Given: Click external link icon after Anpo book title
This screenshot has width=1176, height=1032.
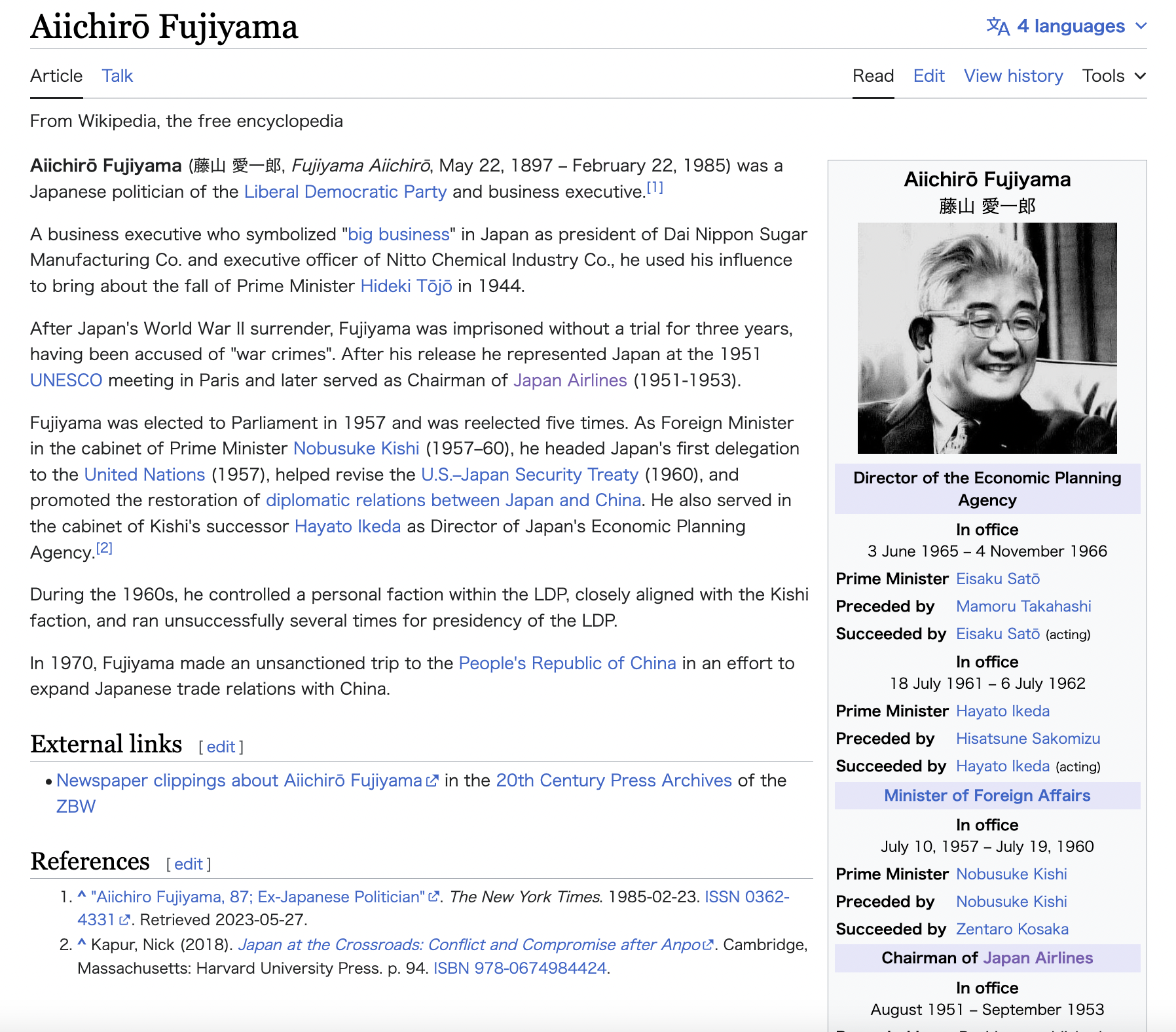Looking at the screenshot, I should pos(707,945).
